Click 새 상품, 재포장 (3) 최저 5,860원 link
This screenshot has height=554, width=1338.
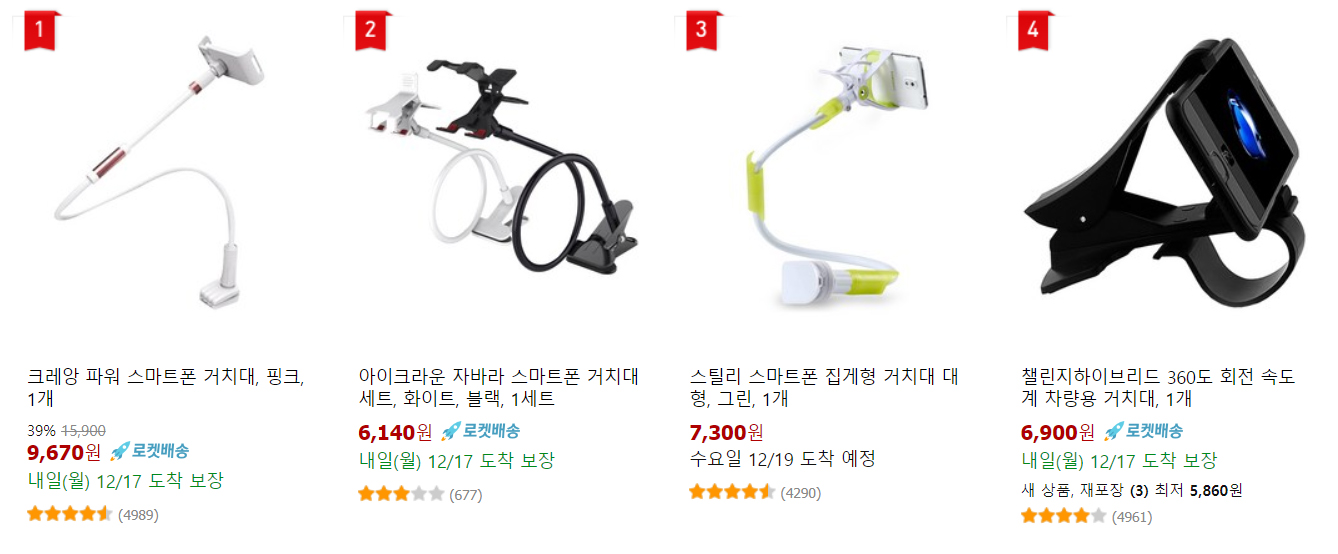[1131, 490]
